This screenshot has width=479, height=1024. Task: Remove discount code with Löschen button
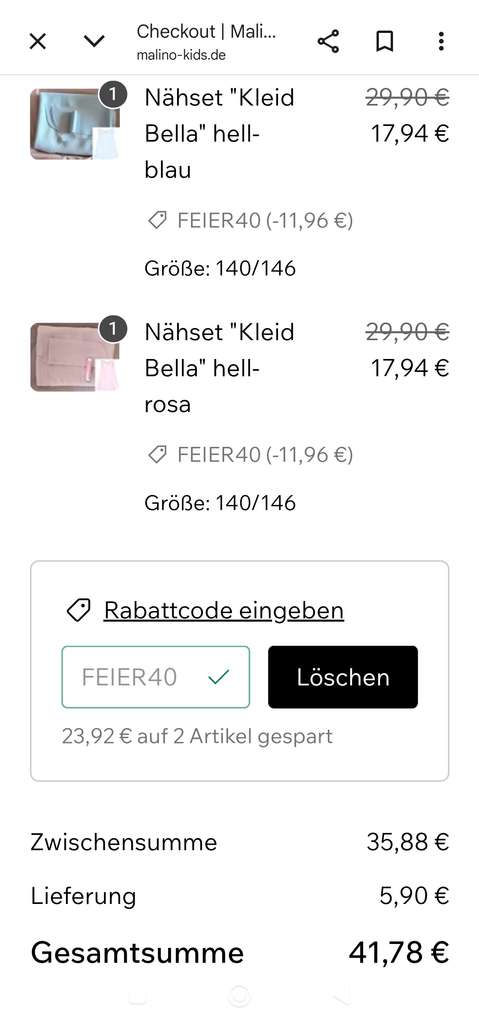[342, 677]
